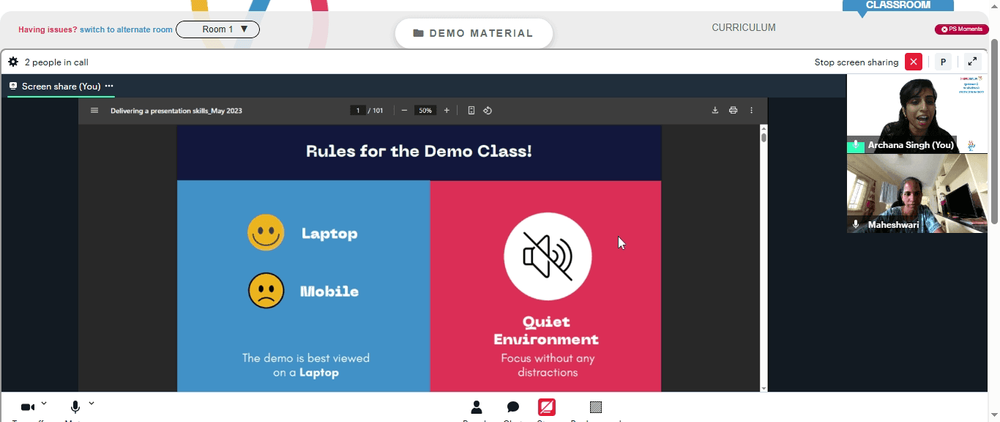Rotate the PDF with the rotate icon
Screen dimensions: 1000x422
coord(487,110)
